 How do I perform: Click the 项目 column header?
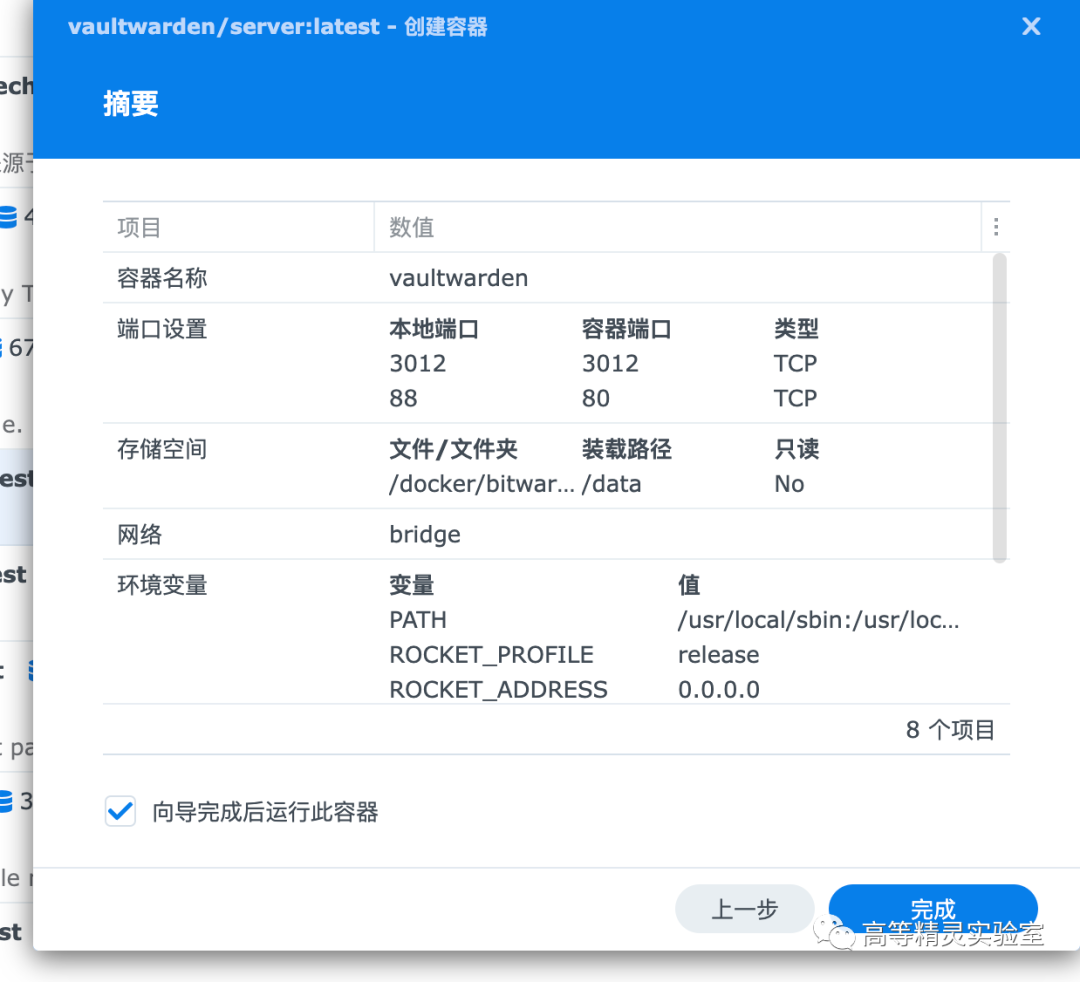tap(238, 227)
